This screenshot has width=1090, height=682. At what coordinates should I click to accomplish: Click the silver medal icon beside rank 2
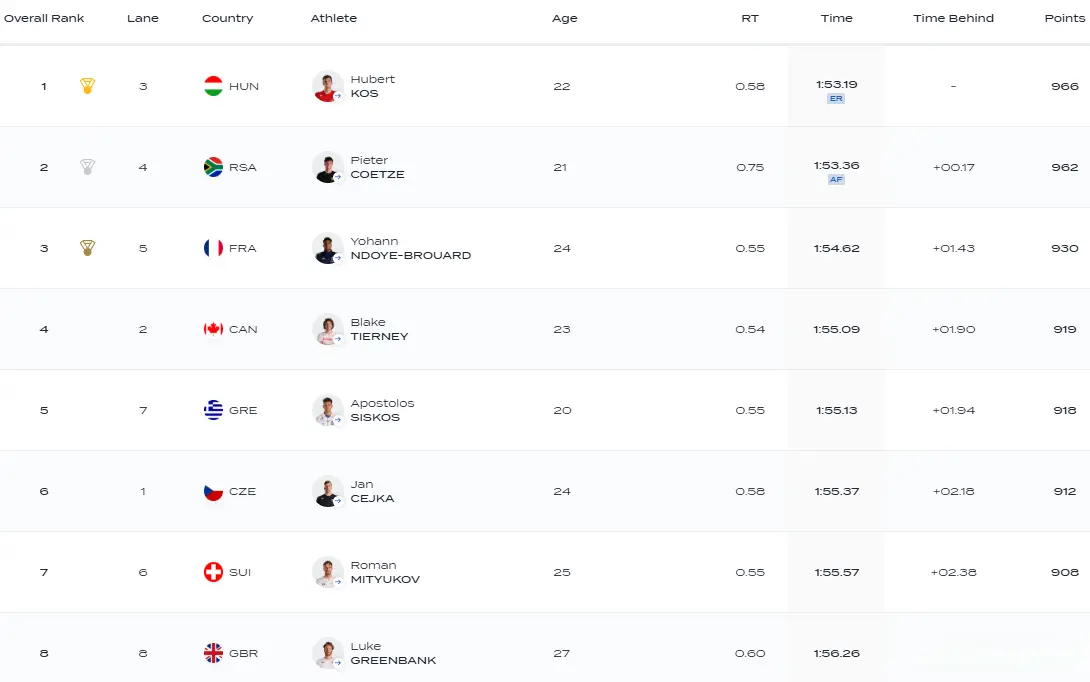[87, 167]
